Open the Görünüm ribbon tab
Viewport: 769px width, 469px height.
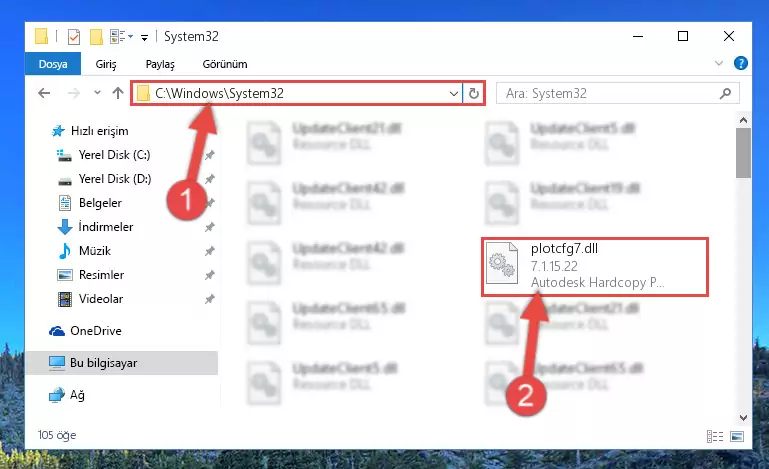[x=225, y=64]
